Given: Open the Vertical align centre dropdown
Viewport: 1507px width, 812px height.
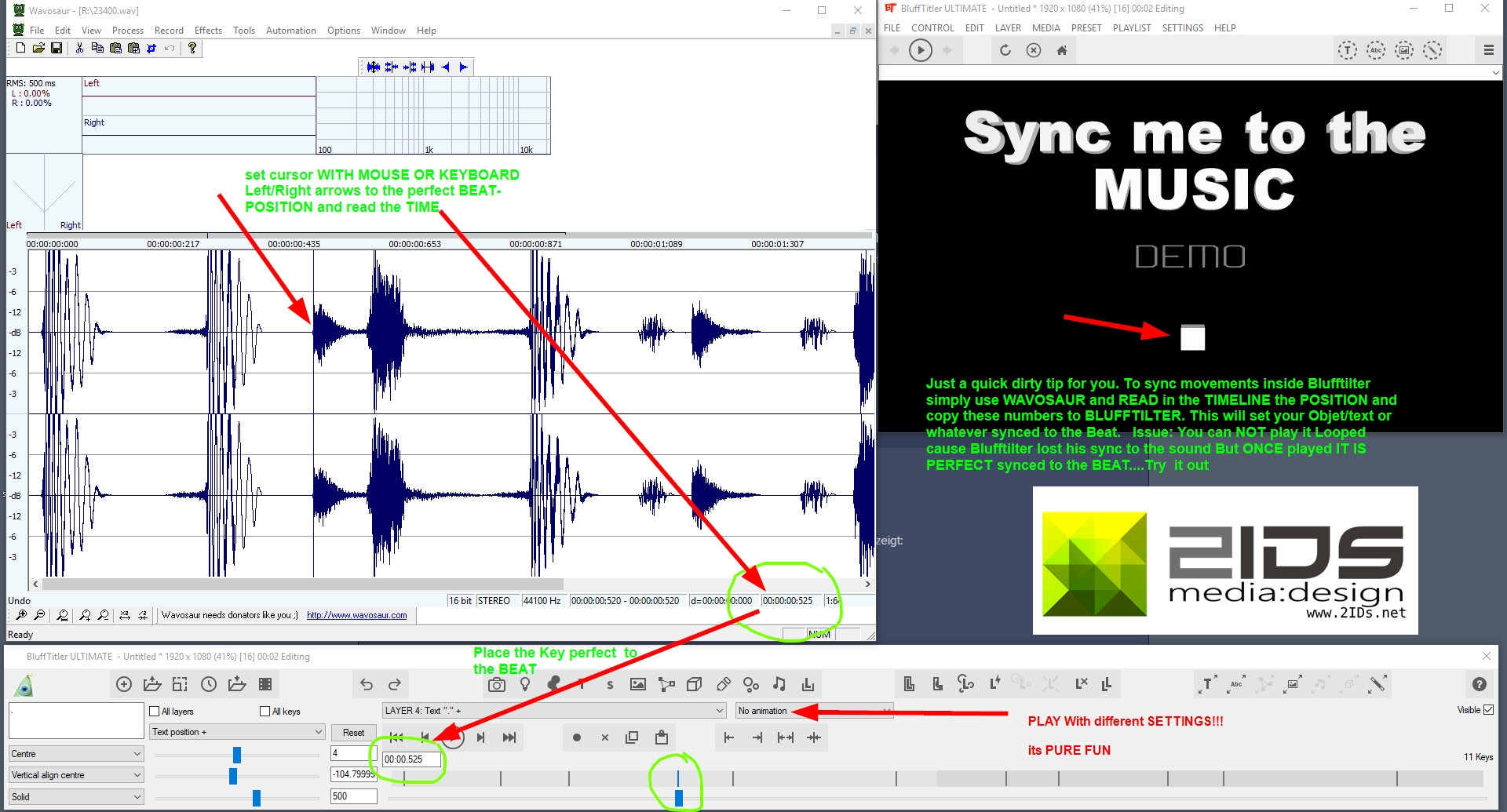Looking at the screenshot, I should click(x=76, y=774).
